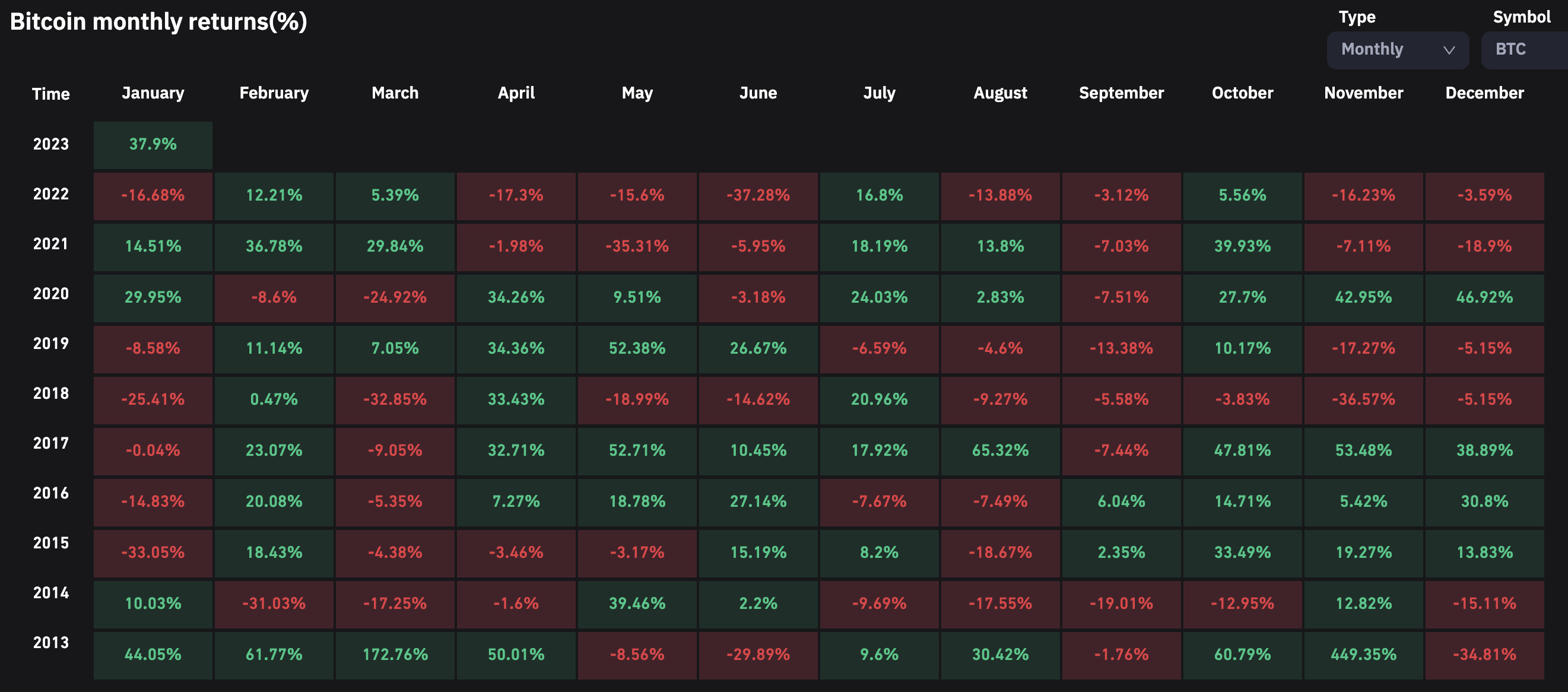
Task: Click the -37.28% June 2022 cell
Action: (758, 196)
